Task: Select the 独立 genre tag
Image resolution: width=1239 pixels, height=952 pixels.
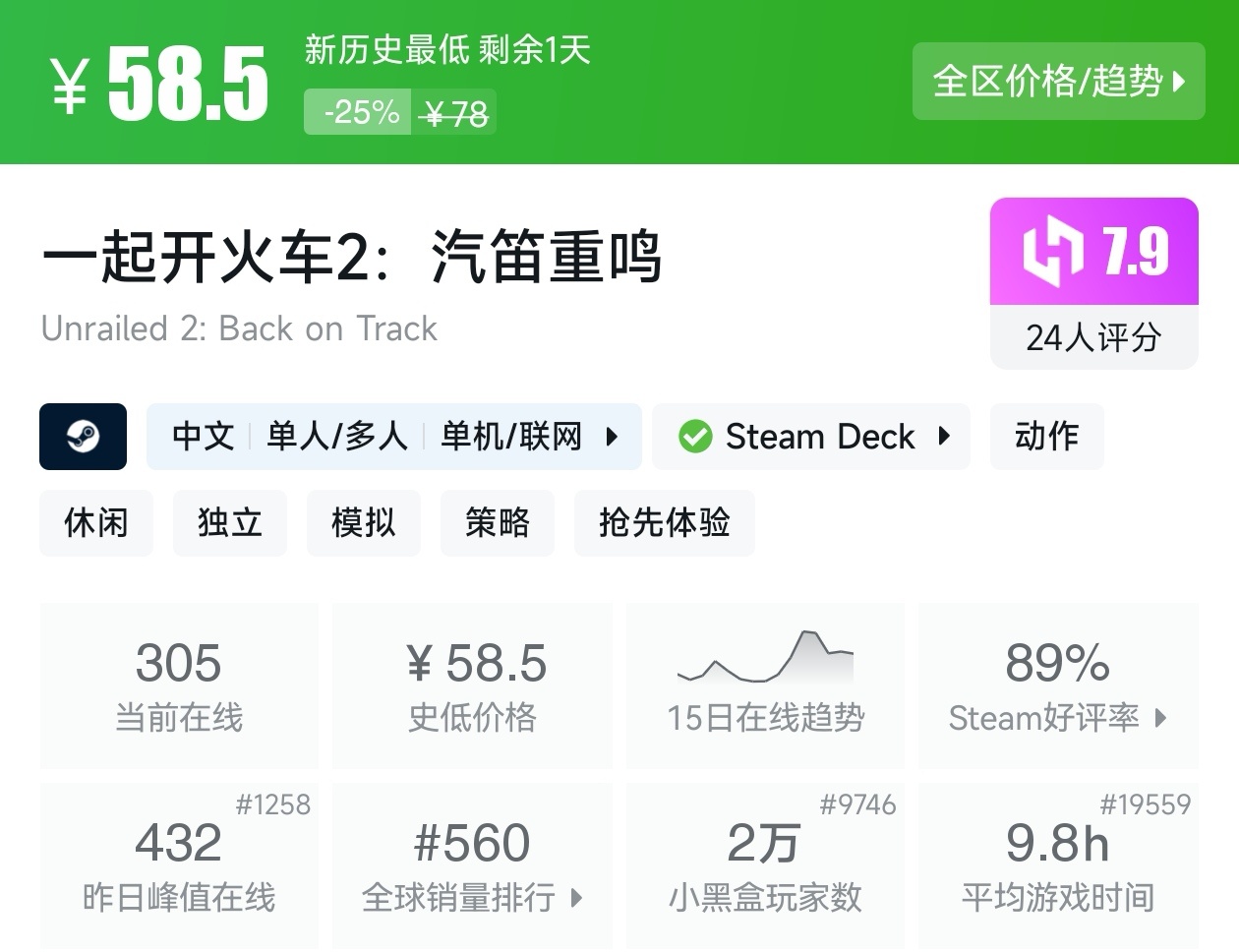Action: pyautogui.click(x=230, y=523)
